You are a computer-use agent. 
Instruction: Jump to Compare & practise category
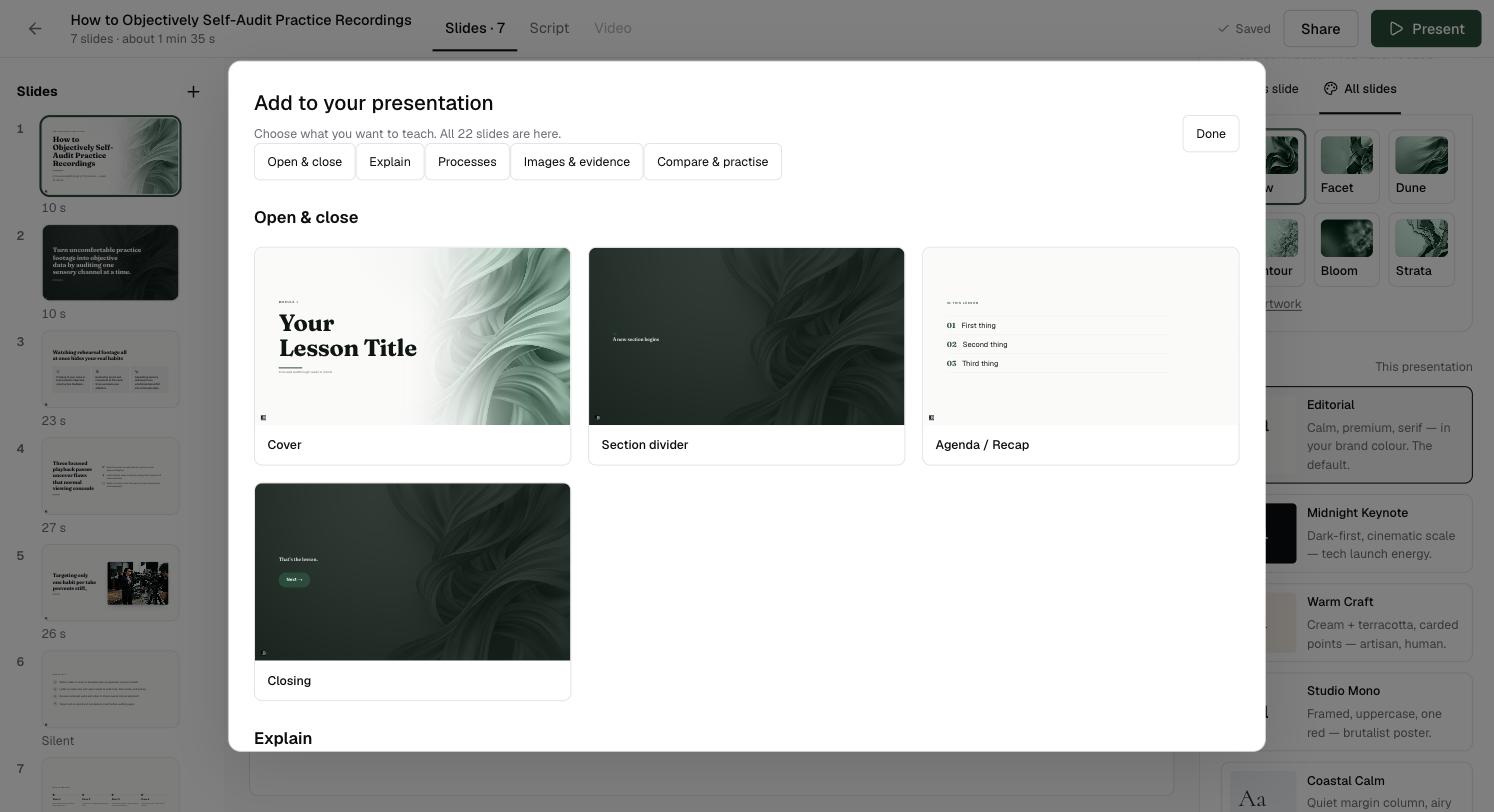[713, 162]
